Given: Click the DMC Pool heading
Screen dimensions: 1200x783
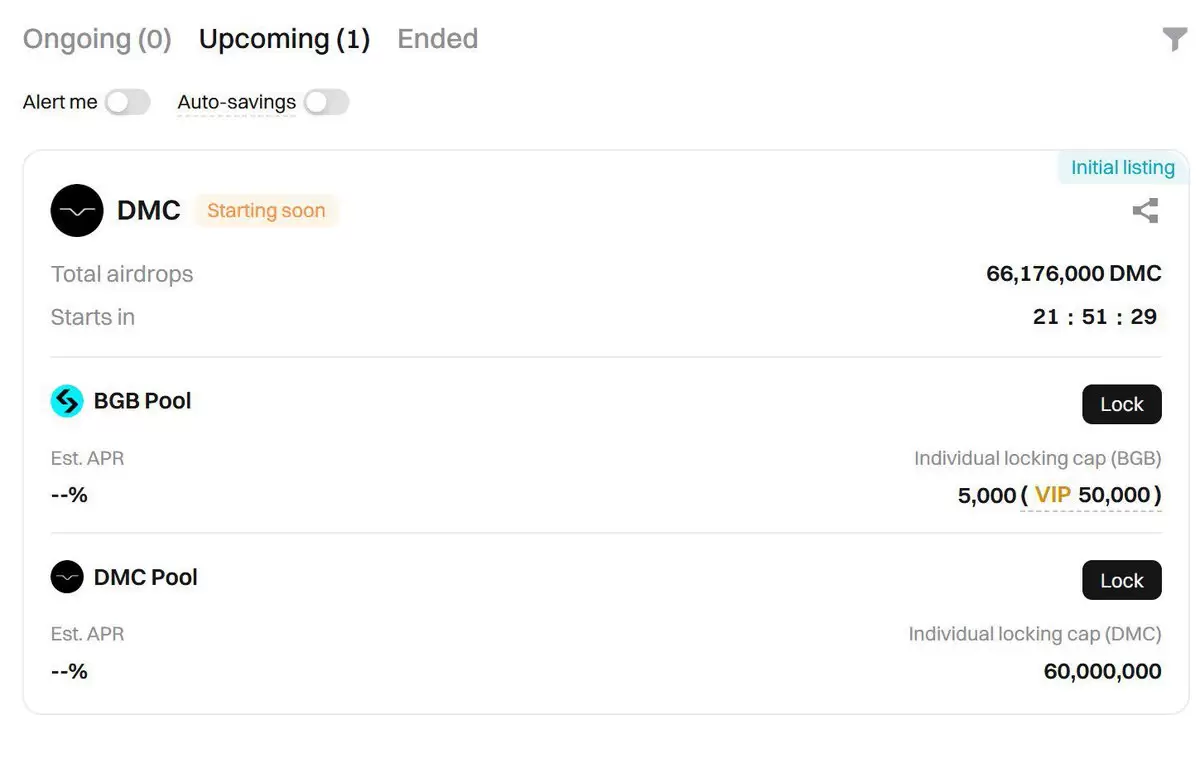Looking at the screenshot, I should [146, 577].
